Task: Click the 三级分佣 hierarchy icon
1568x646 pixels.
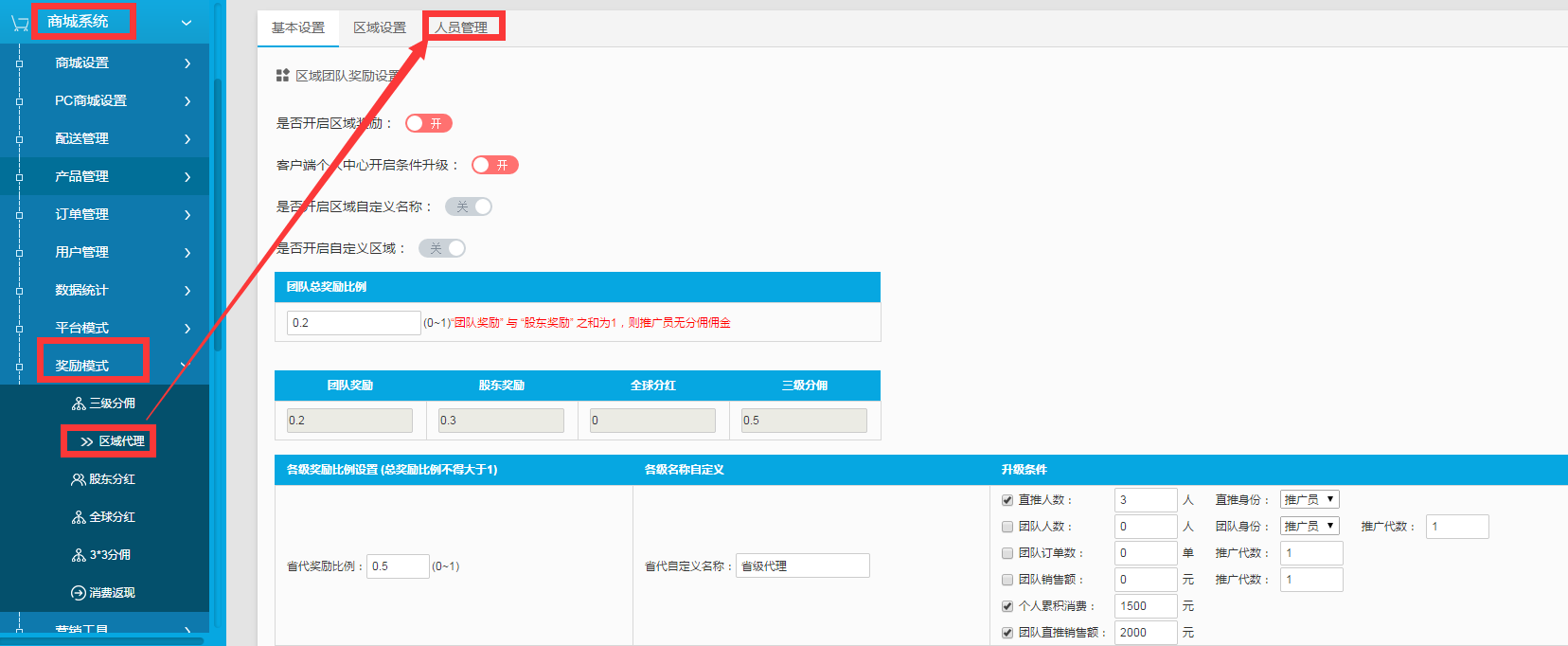Action: click(x=79, y=404)
